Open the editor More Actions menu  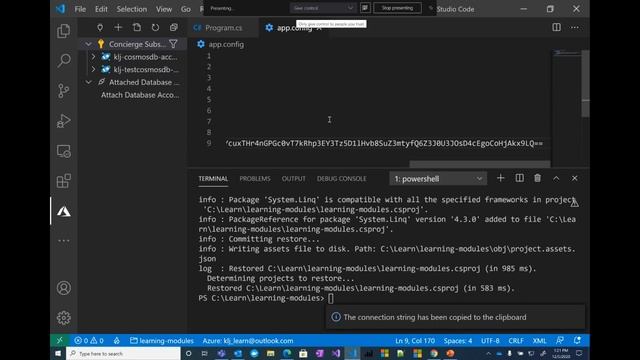click(x=575, y=27)
